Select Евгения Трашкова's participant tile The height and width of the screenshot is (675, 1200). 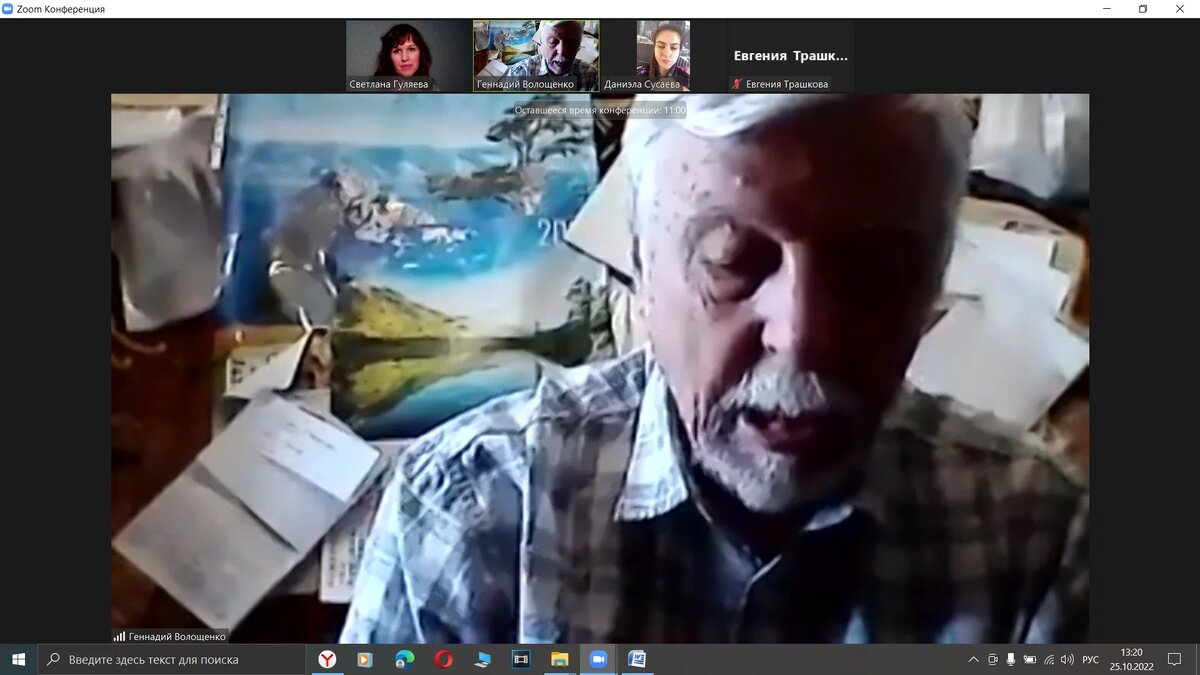pyautogui.click(x=791, y=56)
